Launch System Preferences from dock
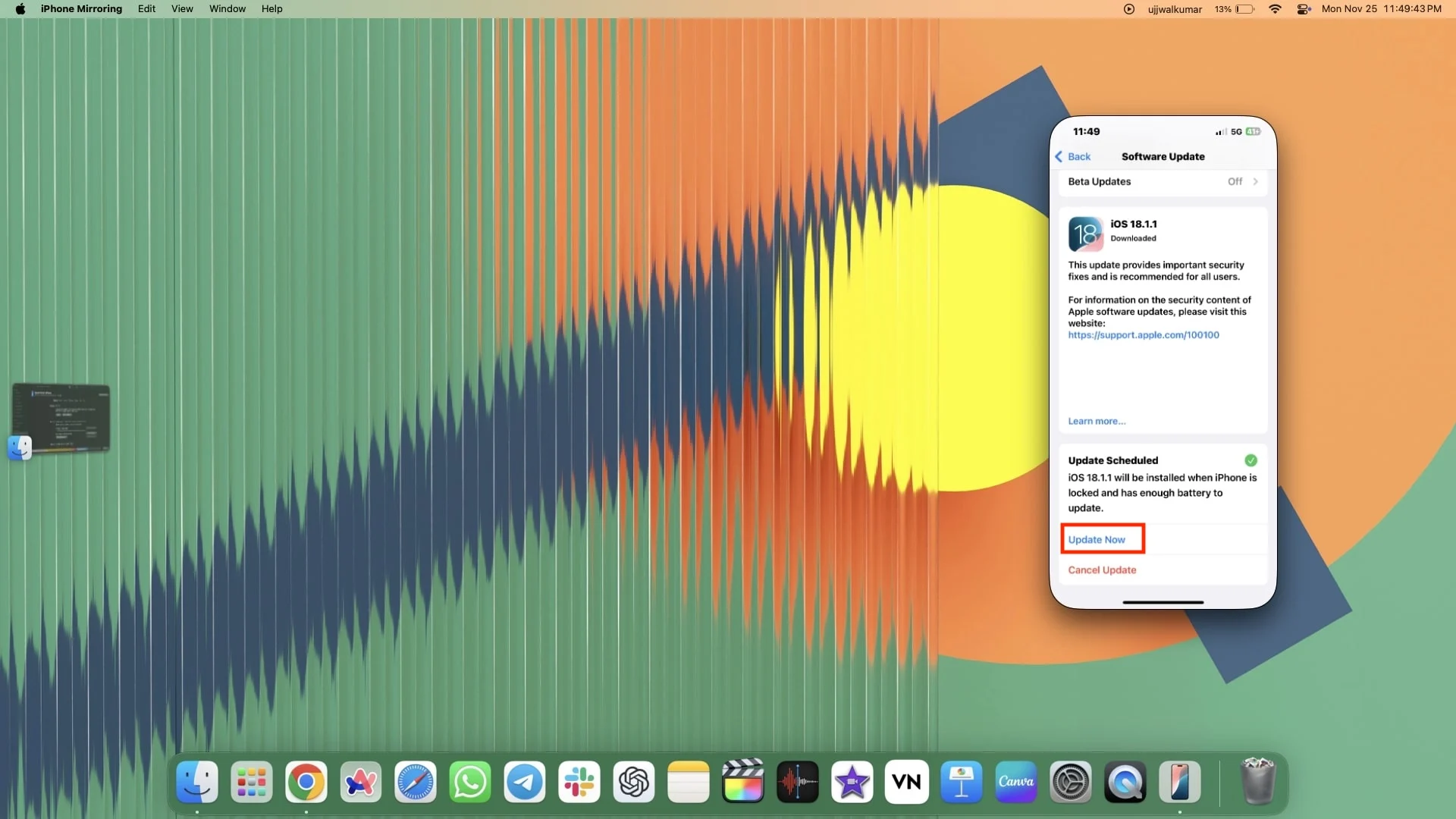 point(1070,781)
